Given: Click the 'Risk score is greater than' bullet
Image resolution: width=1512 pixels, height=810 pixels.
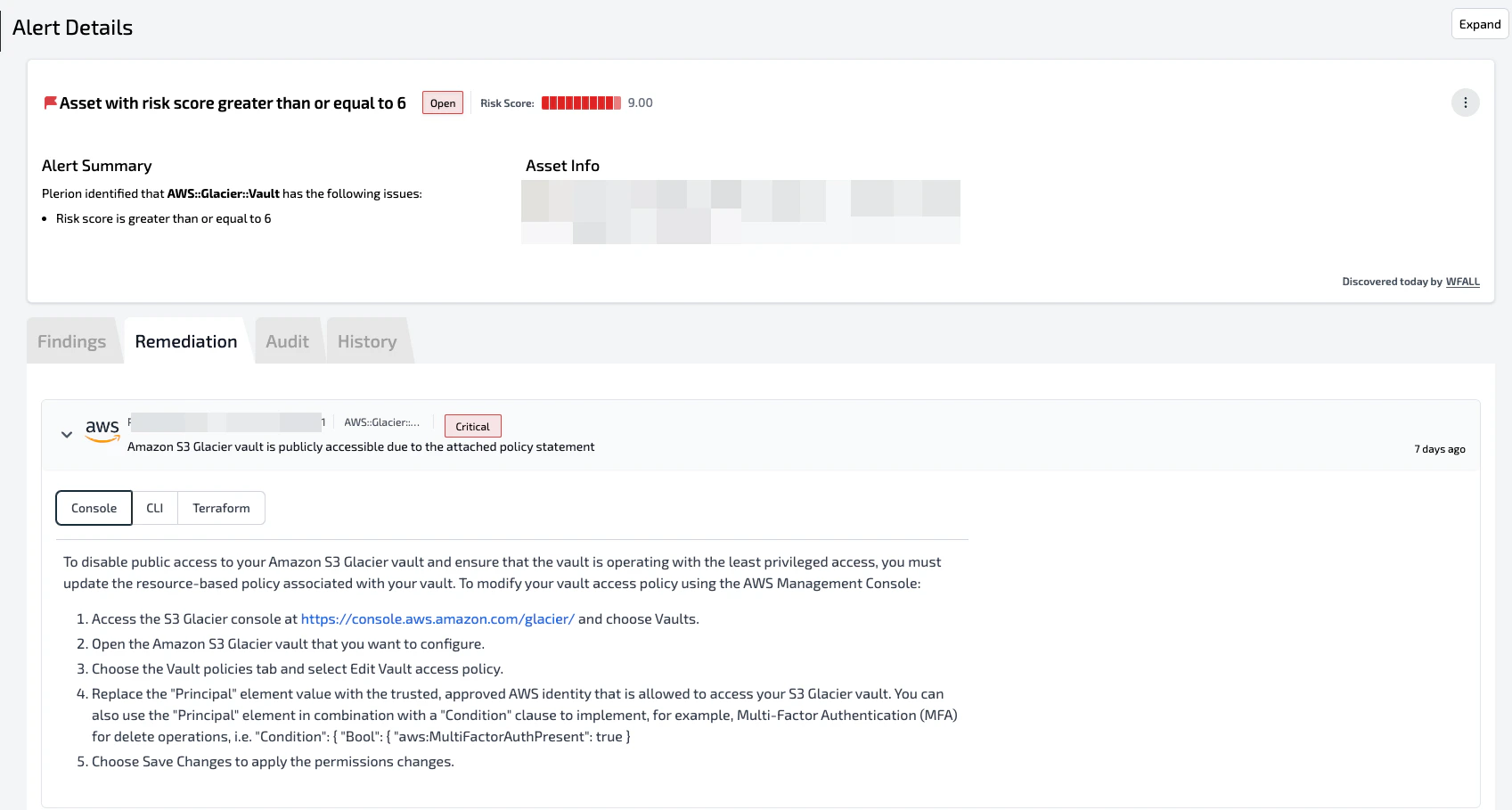Looking at the screenshot, I should point(163,218).
